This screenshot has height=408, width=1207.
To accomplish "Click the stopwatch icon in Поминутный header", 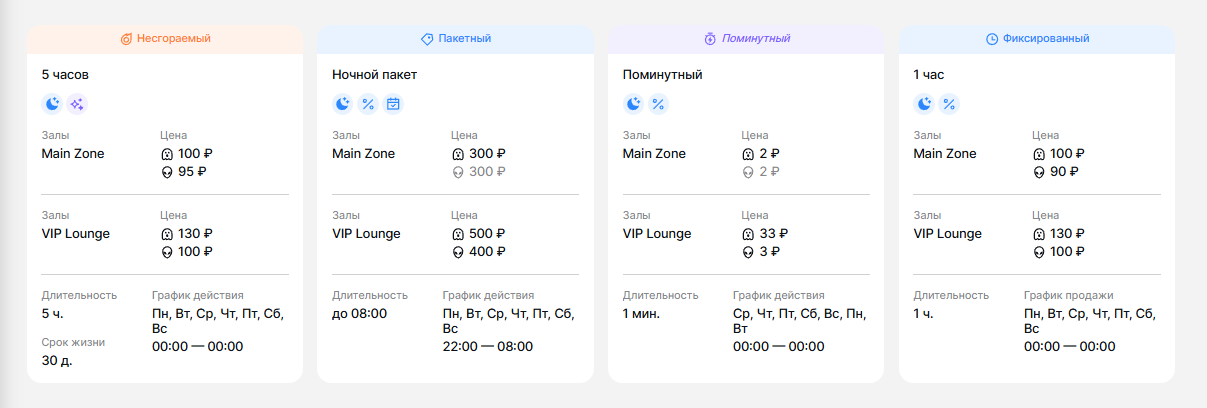I will pos(710,39).
